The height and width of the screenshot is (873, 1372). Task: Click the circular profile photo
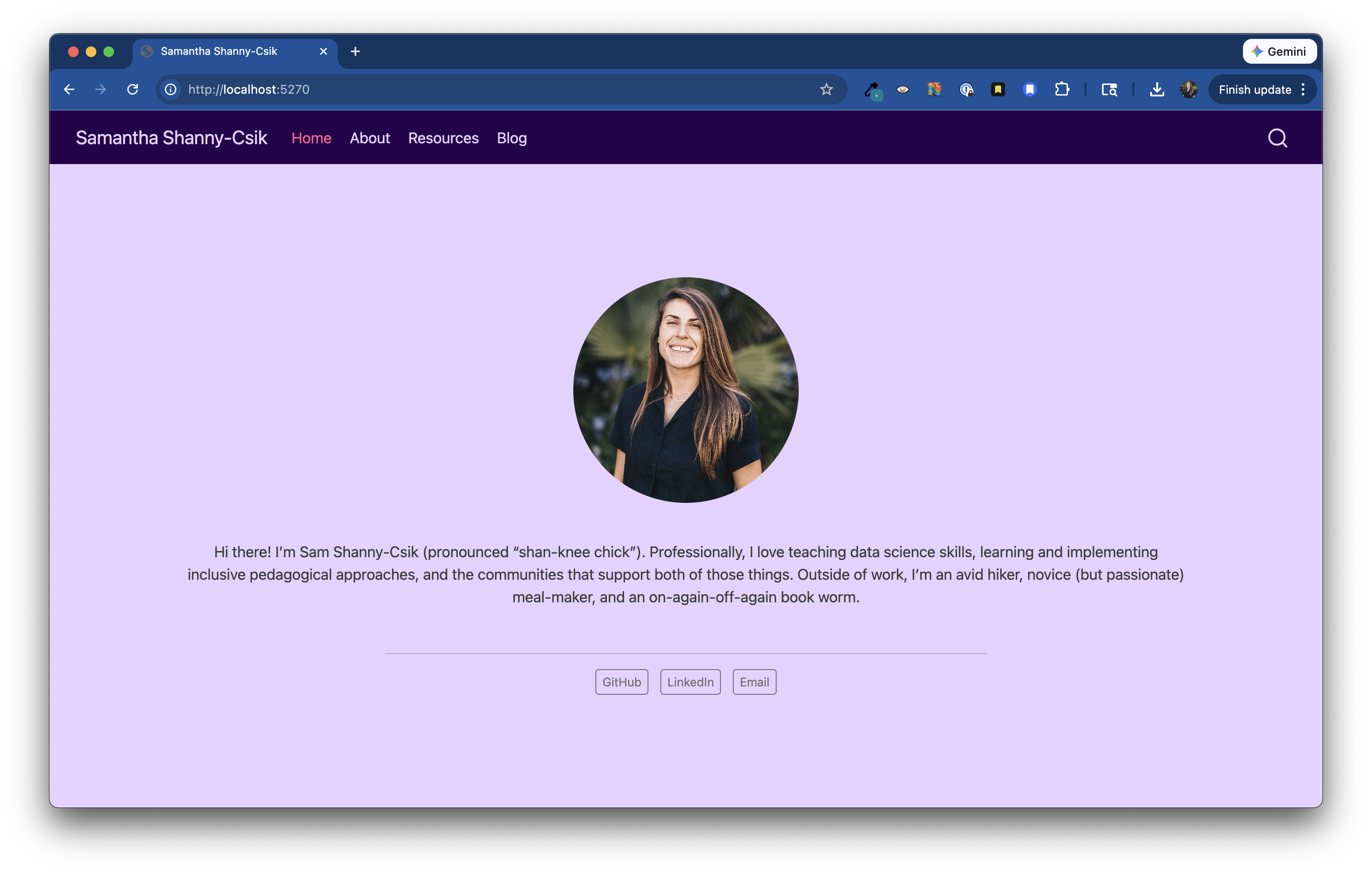(x=686, y=390)
